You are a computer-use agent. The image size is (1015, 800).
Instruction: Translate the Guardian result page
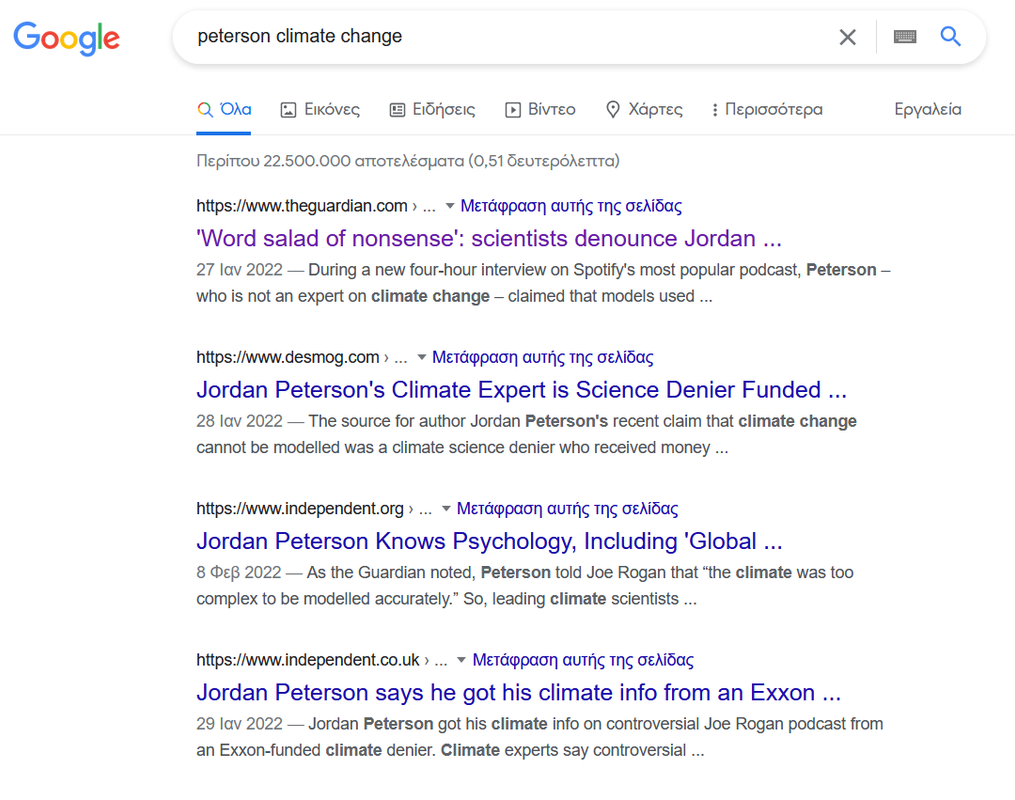point(571,206)
